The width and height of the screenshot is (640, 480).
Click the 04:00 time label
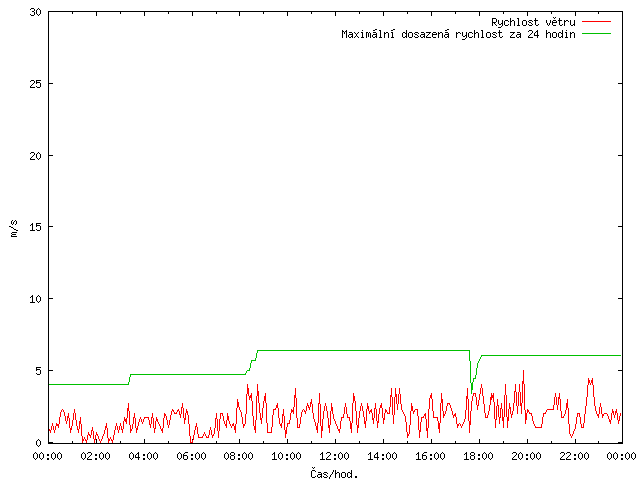coord(143,456)
